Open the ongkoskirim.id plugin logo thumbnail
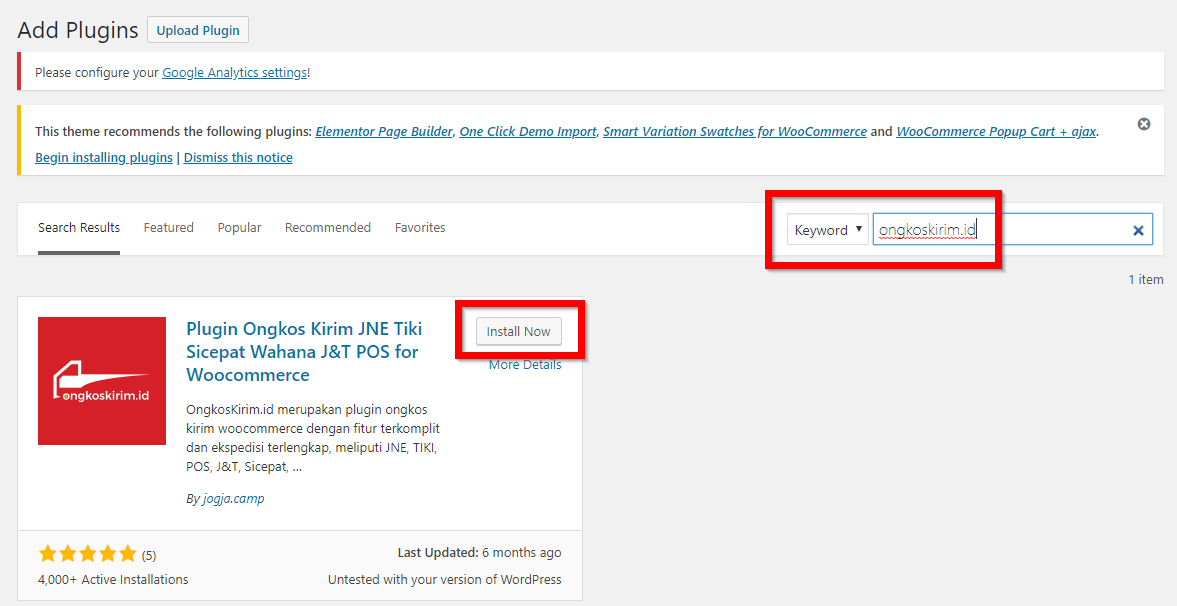The height and width of the screenshot is (606, 1177). 102,381
